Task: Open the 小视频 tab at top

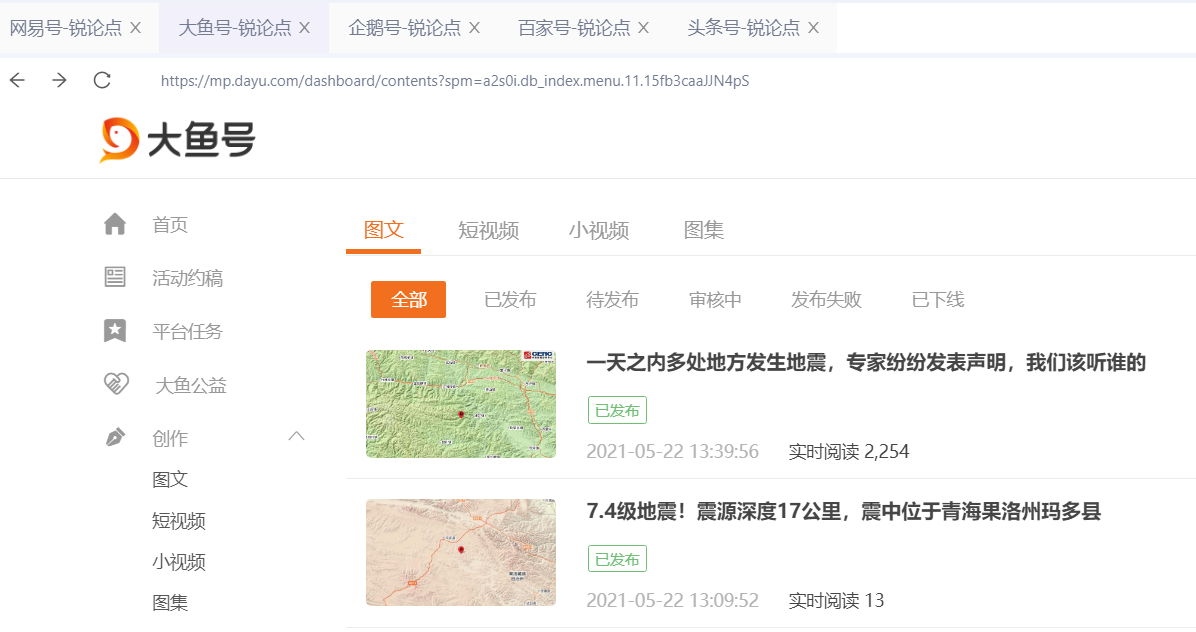Action: [x=598, y=230]
